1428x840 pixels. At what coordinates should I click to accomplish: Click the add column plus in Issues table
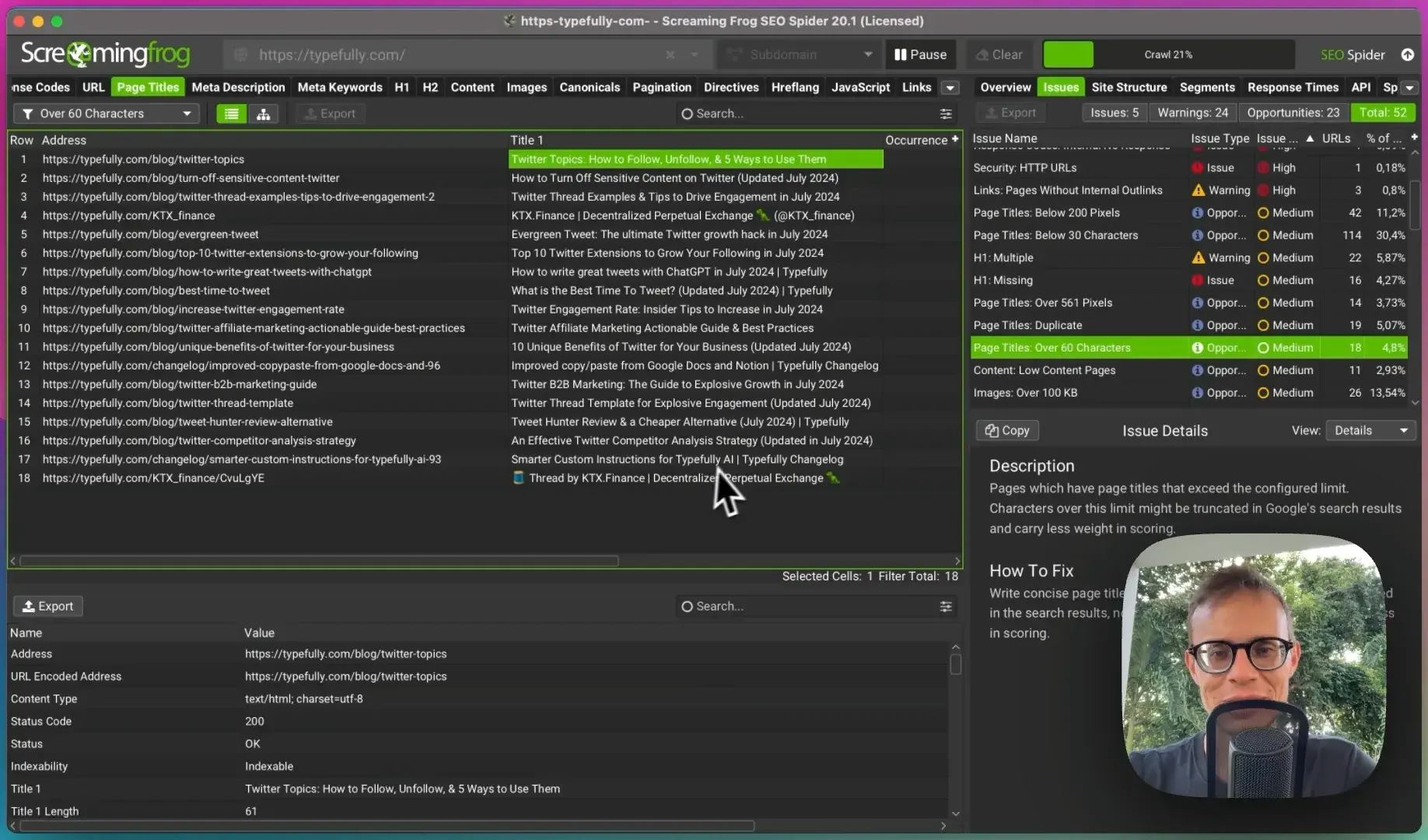point(1414,138)
